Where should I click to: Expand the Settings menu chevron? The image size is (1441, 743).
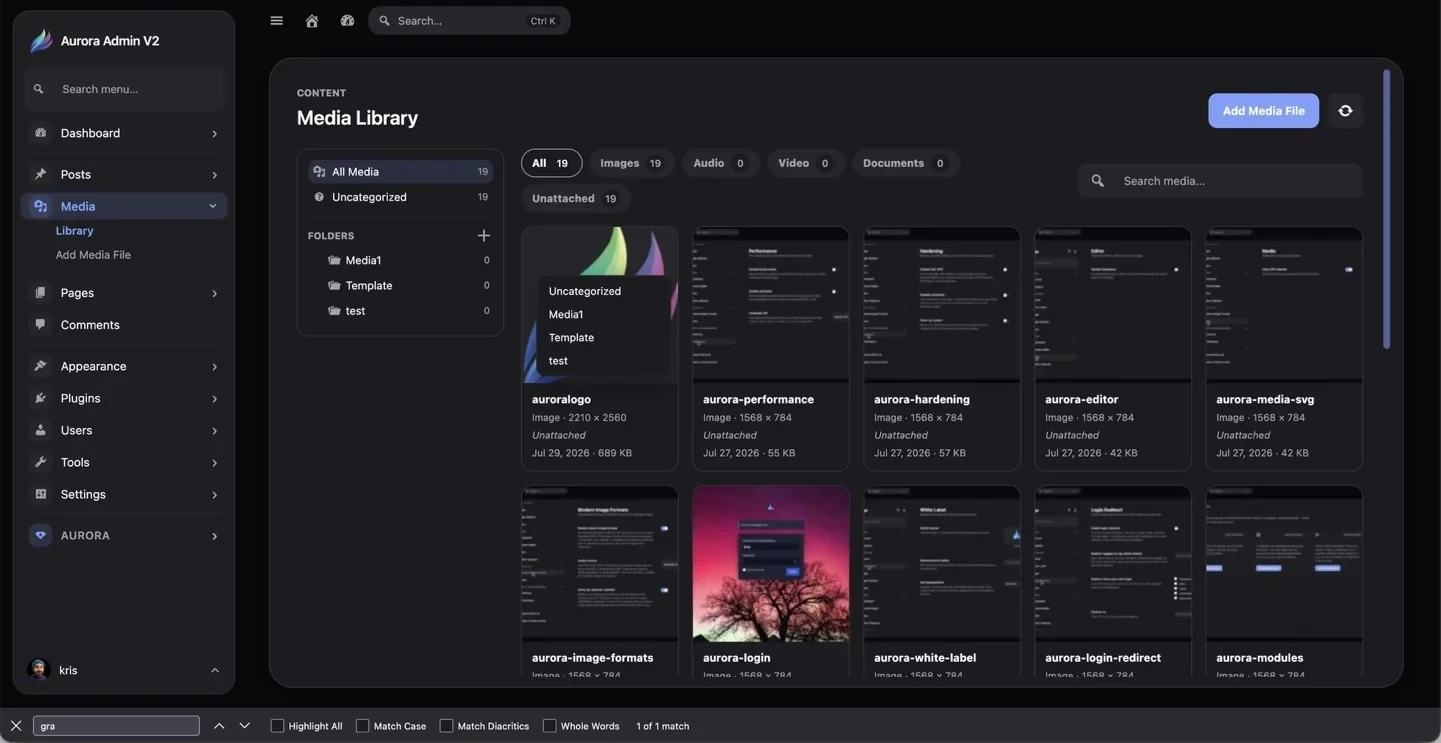pyautogui.click(x=214, y=495)
